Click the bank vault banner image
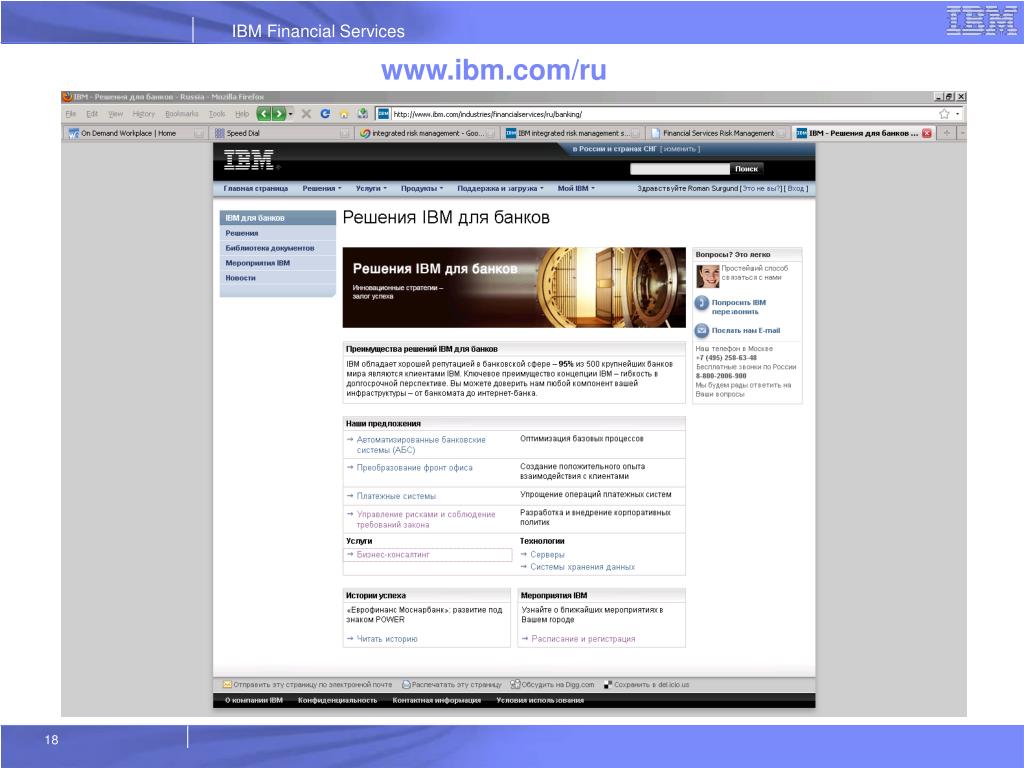This screenshot has width=1024, height=768. 514,287
